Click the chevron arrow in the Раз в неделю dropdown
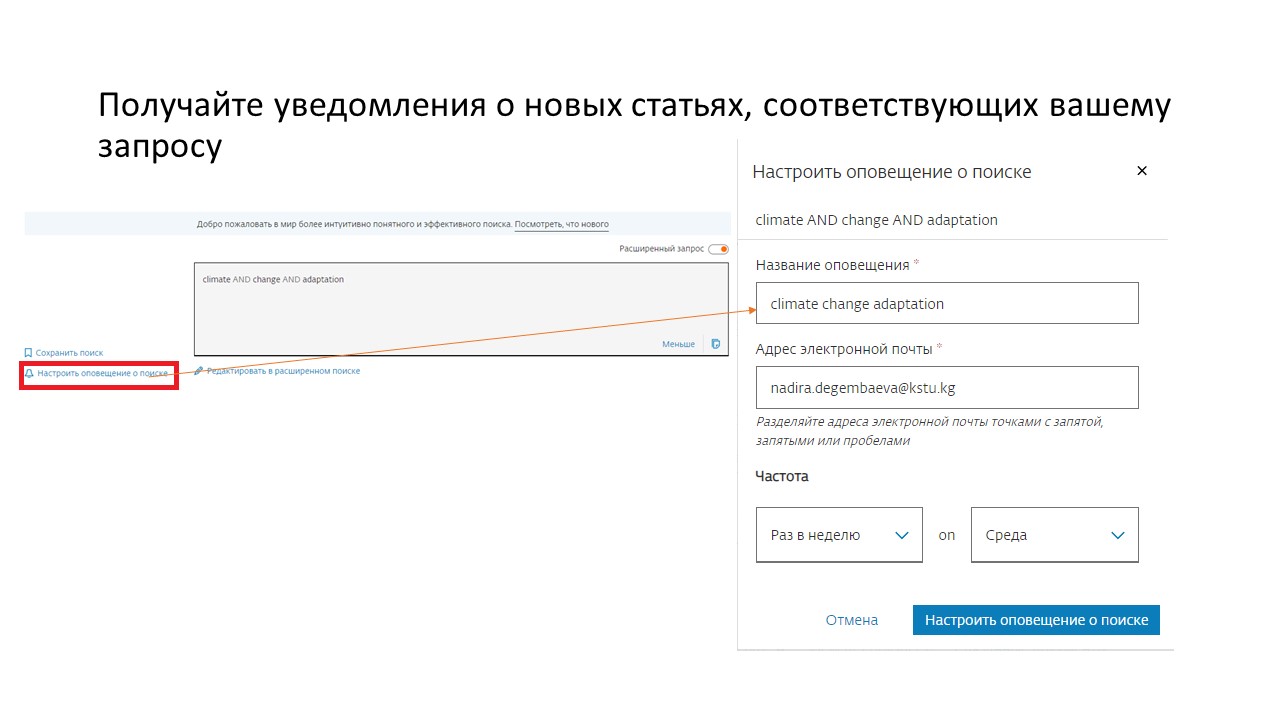 coord(901,535)
